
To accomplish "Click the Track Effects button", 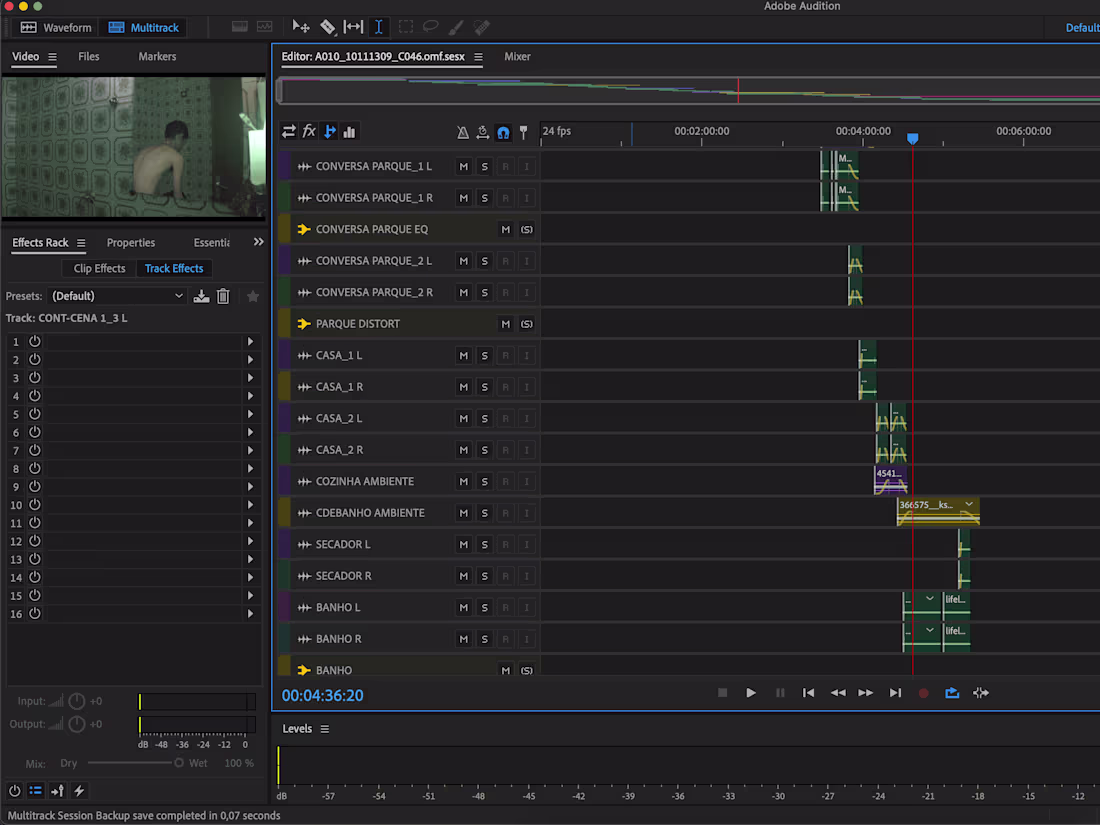I will pos(174,268).
